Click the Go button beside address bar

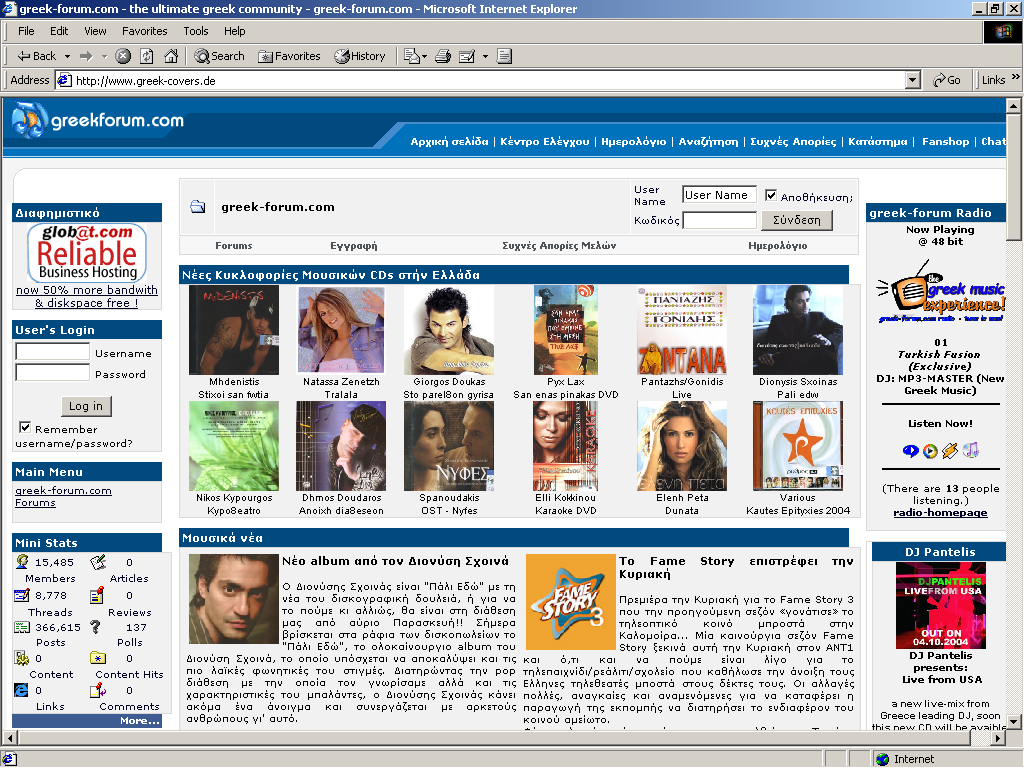pos(947,80)
